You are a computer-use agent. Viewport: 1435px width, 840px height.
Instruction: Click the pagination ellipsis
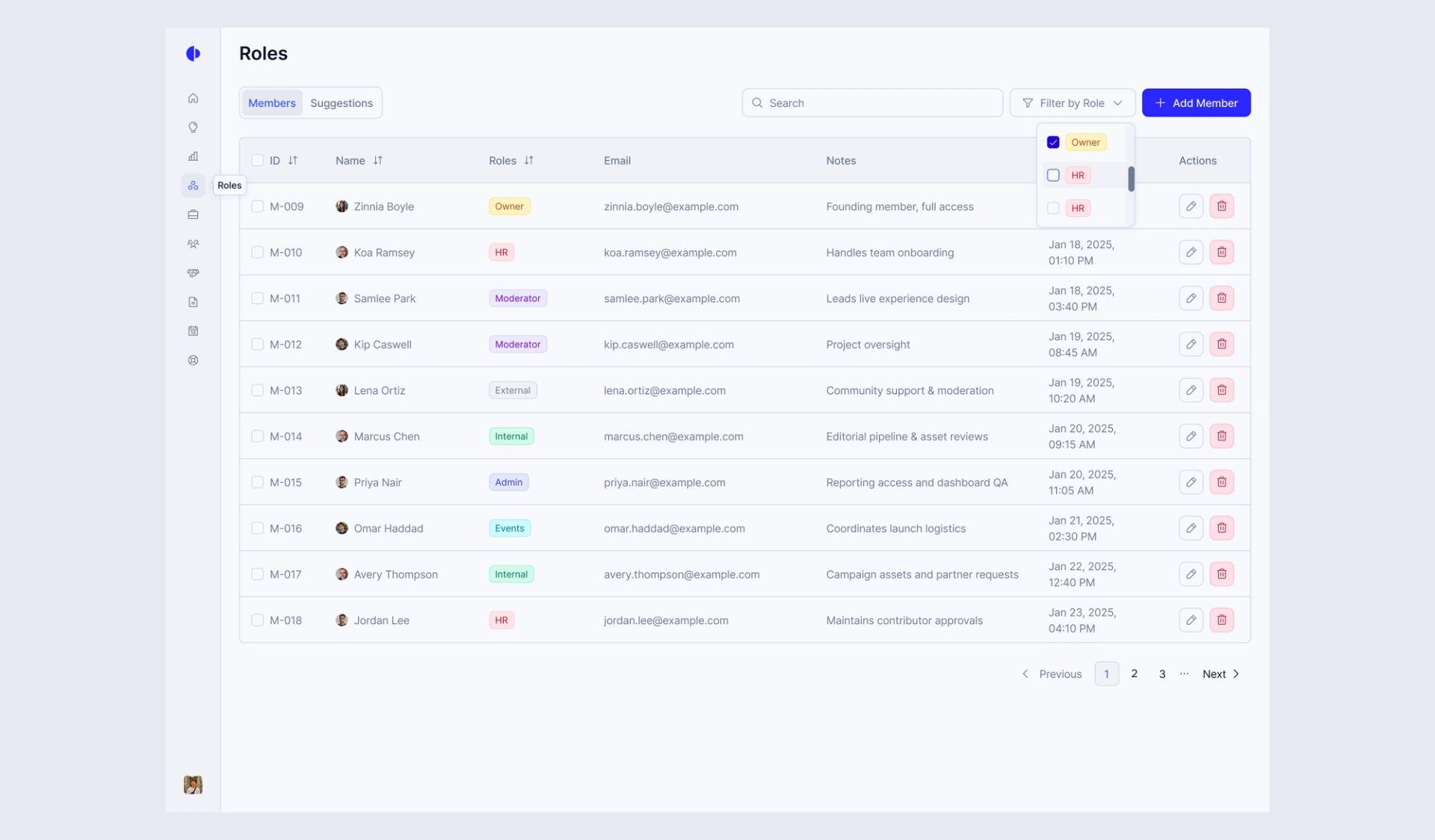1184,673
